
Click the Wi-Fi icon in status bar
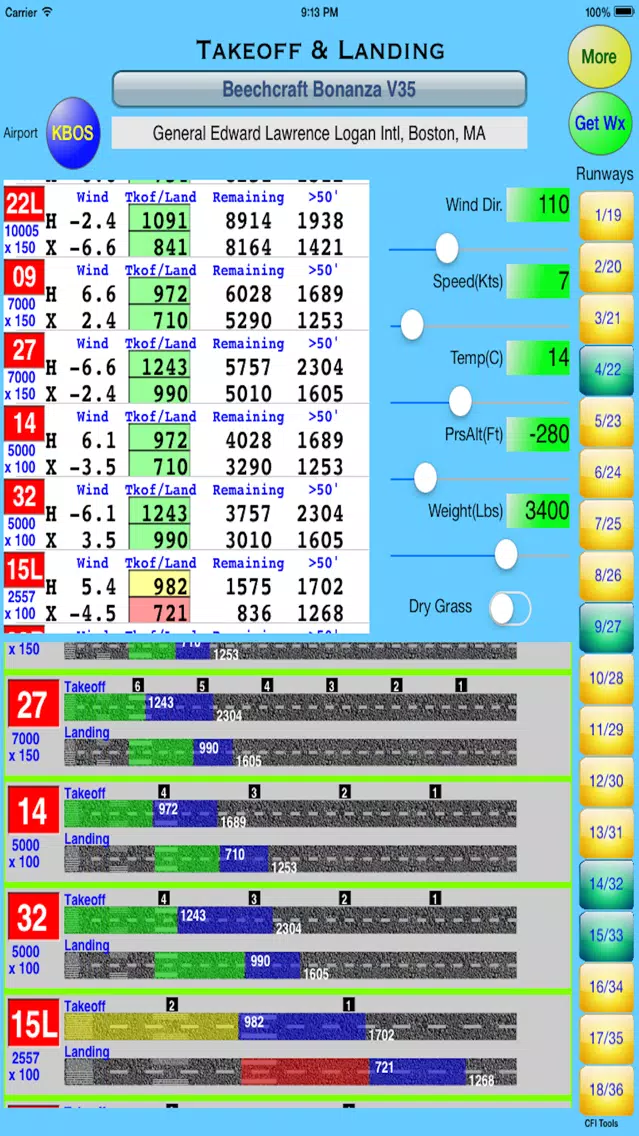point(48,12)
